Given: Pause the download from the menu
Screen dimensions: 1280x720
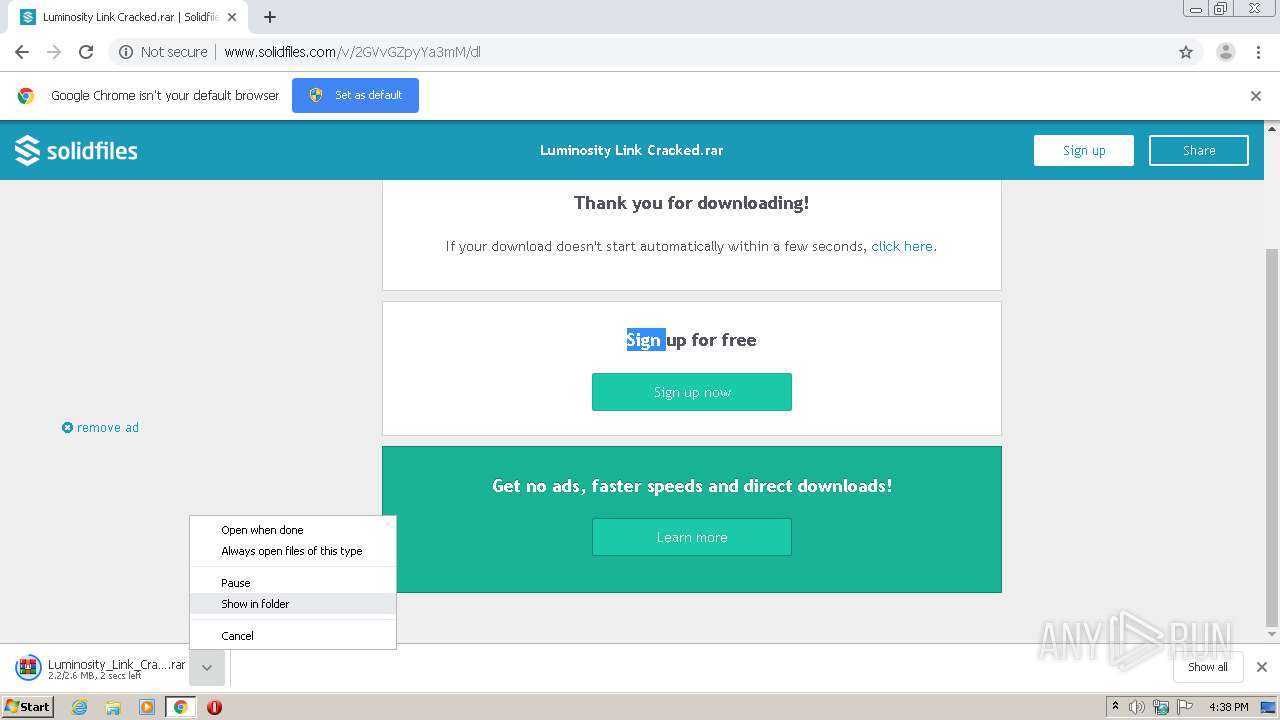Looking at the screenshot, I should pyautogui.click(x=293, y=583).
